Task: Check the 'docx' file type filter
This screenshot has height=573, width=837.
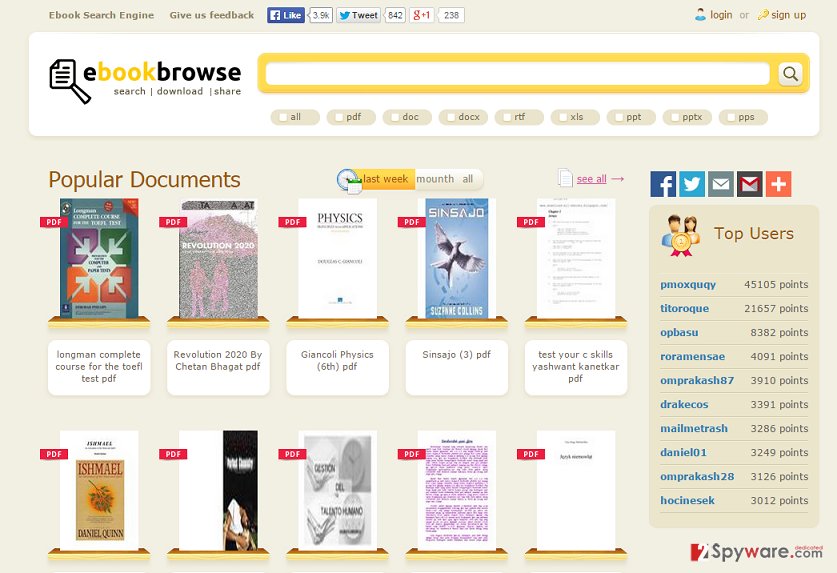Action: (451, 117)
